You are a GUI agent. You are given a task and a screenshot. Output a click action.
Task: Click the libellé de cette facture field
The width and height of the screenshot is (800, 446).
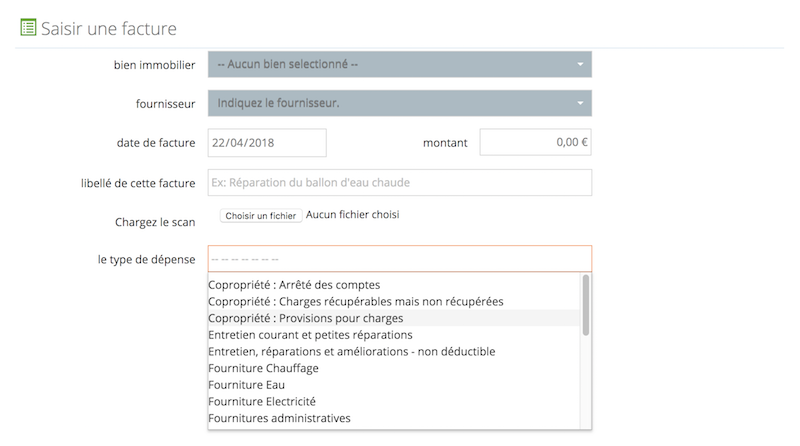click(399, 183)
